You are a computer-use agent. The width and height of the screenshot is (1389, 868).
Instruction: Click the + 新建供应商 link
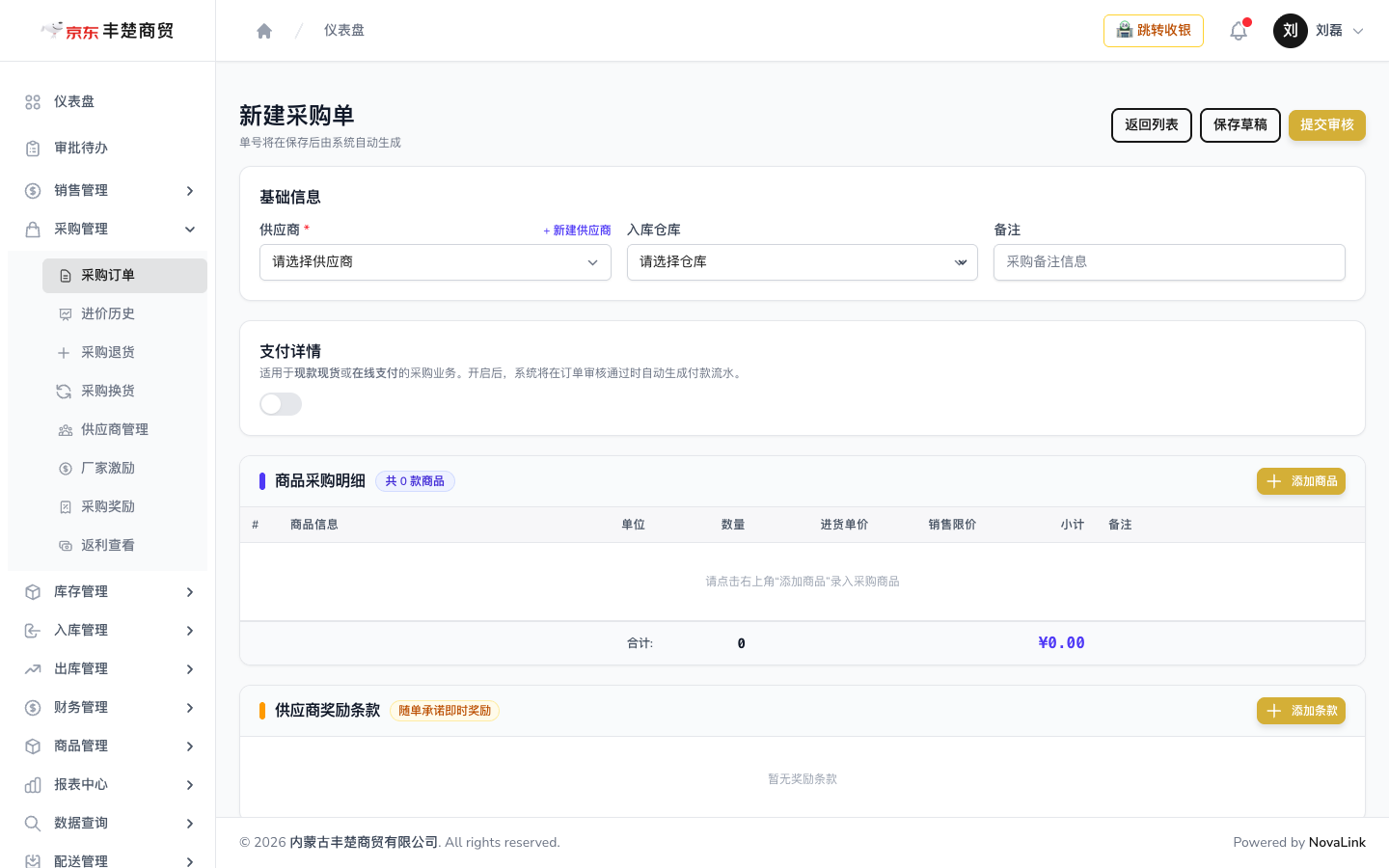[x=577, y=231]
